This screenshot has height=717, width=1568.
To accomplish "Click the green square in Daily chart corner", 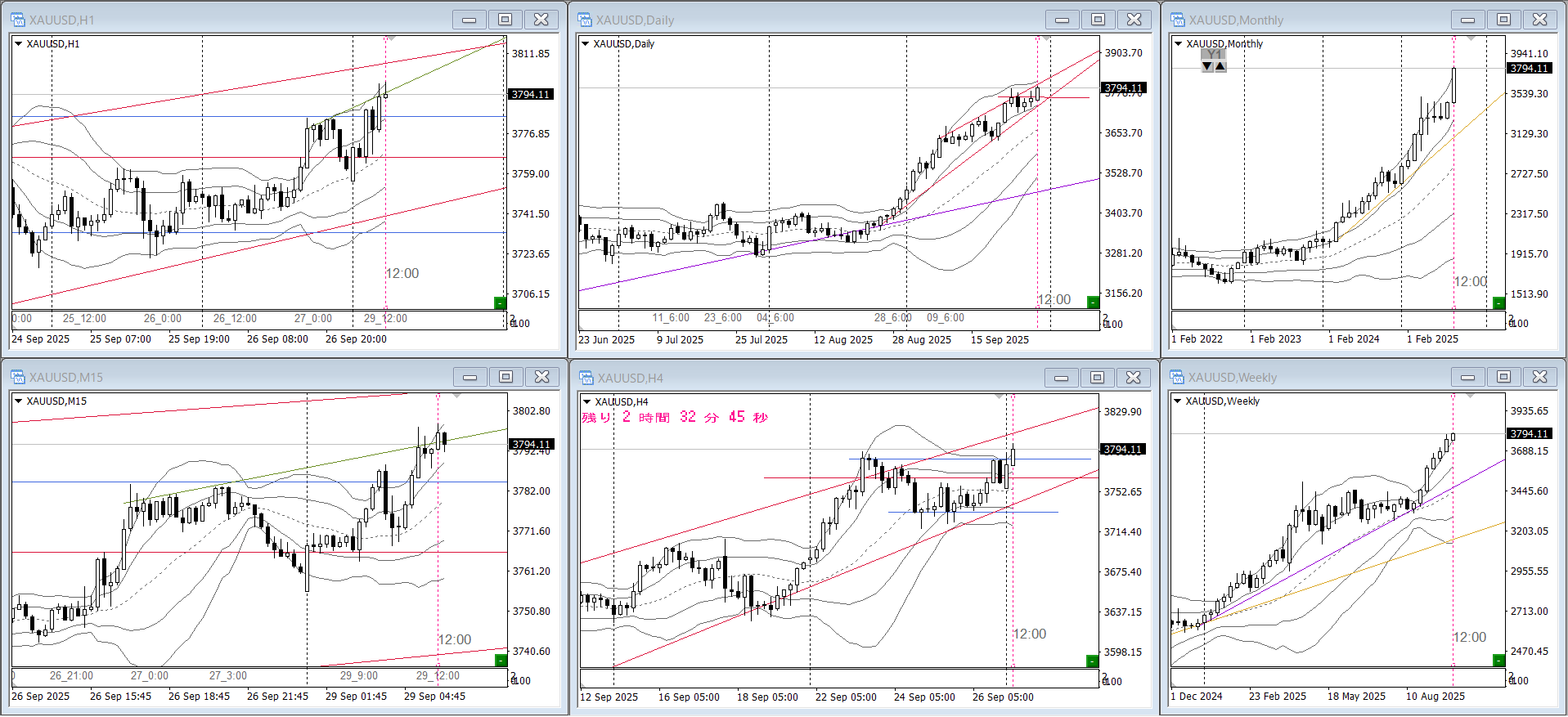I will point(1092,302).
